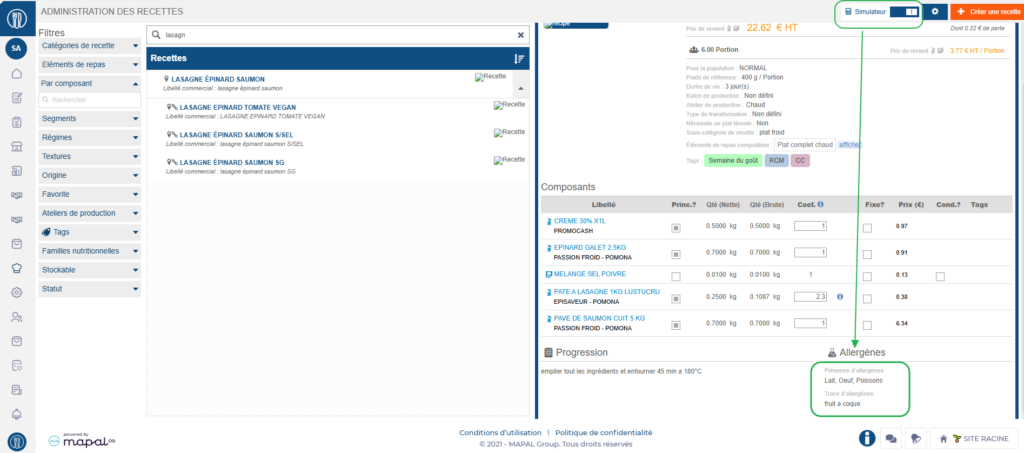
Task: Open the Conditions d'utilisation link
Action: (499, 433)
